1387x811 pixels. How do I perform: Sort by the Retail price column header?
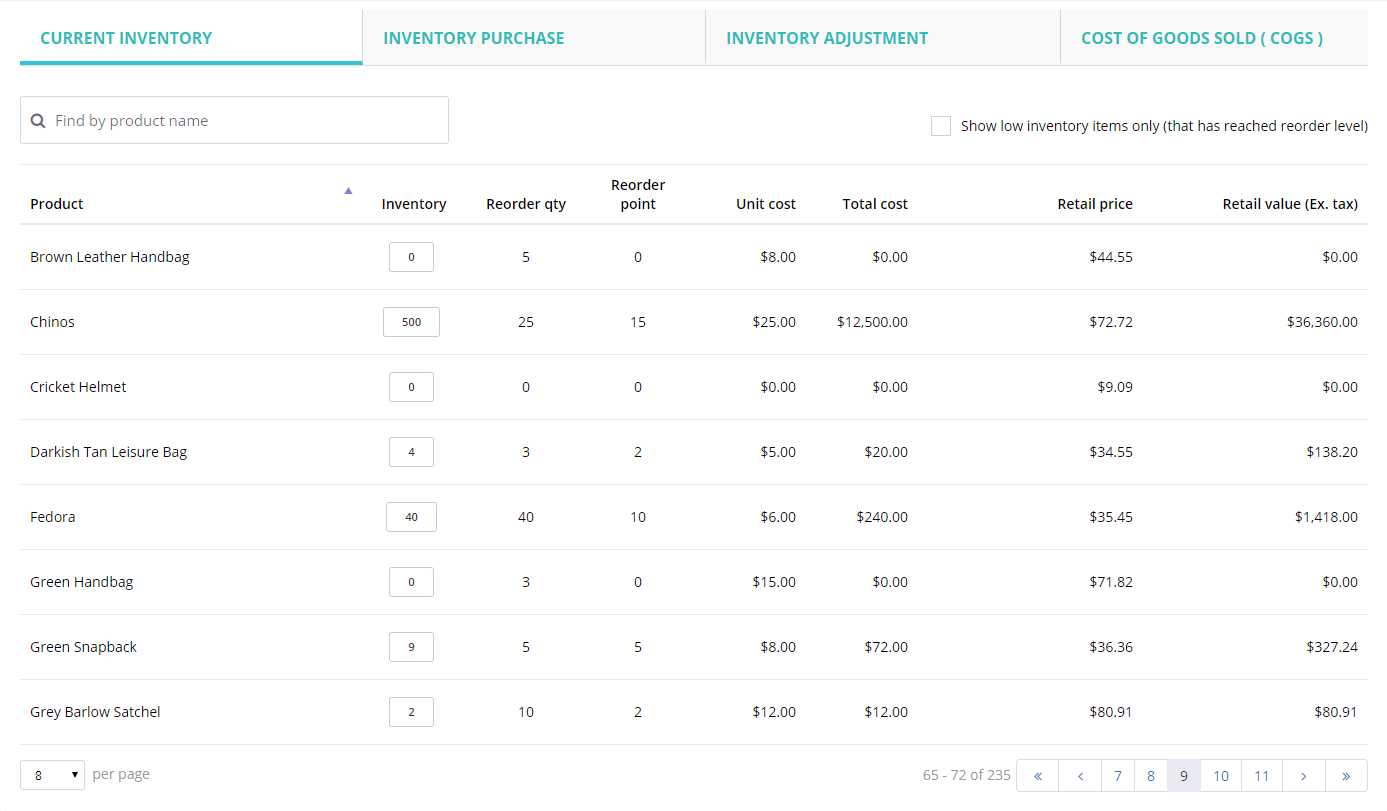tap(1094, 204)
